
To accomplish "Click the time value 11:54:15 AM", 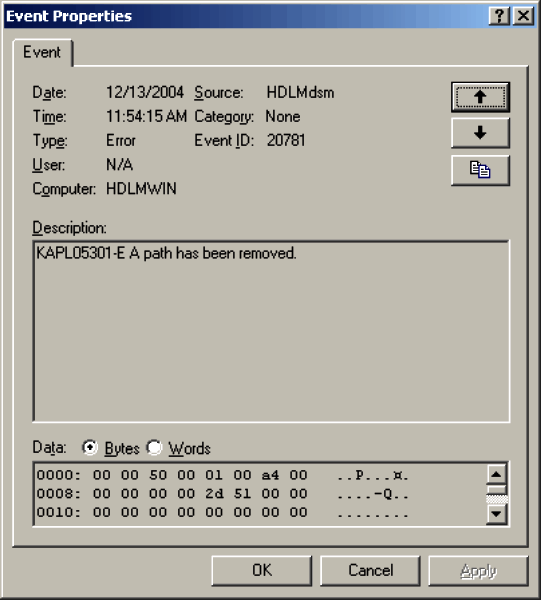I will [147, 116].
